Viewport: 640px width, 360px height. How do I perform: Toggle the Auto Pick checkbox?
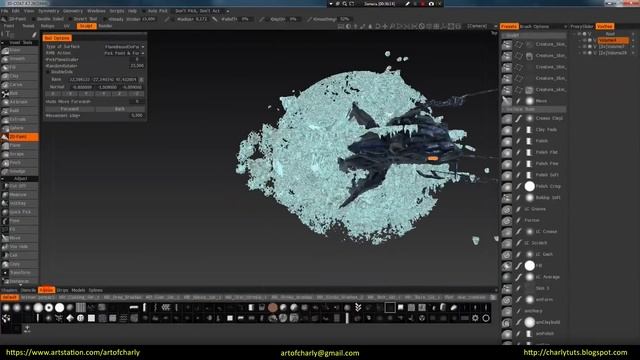click(x=144, y=11)
